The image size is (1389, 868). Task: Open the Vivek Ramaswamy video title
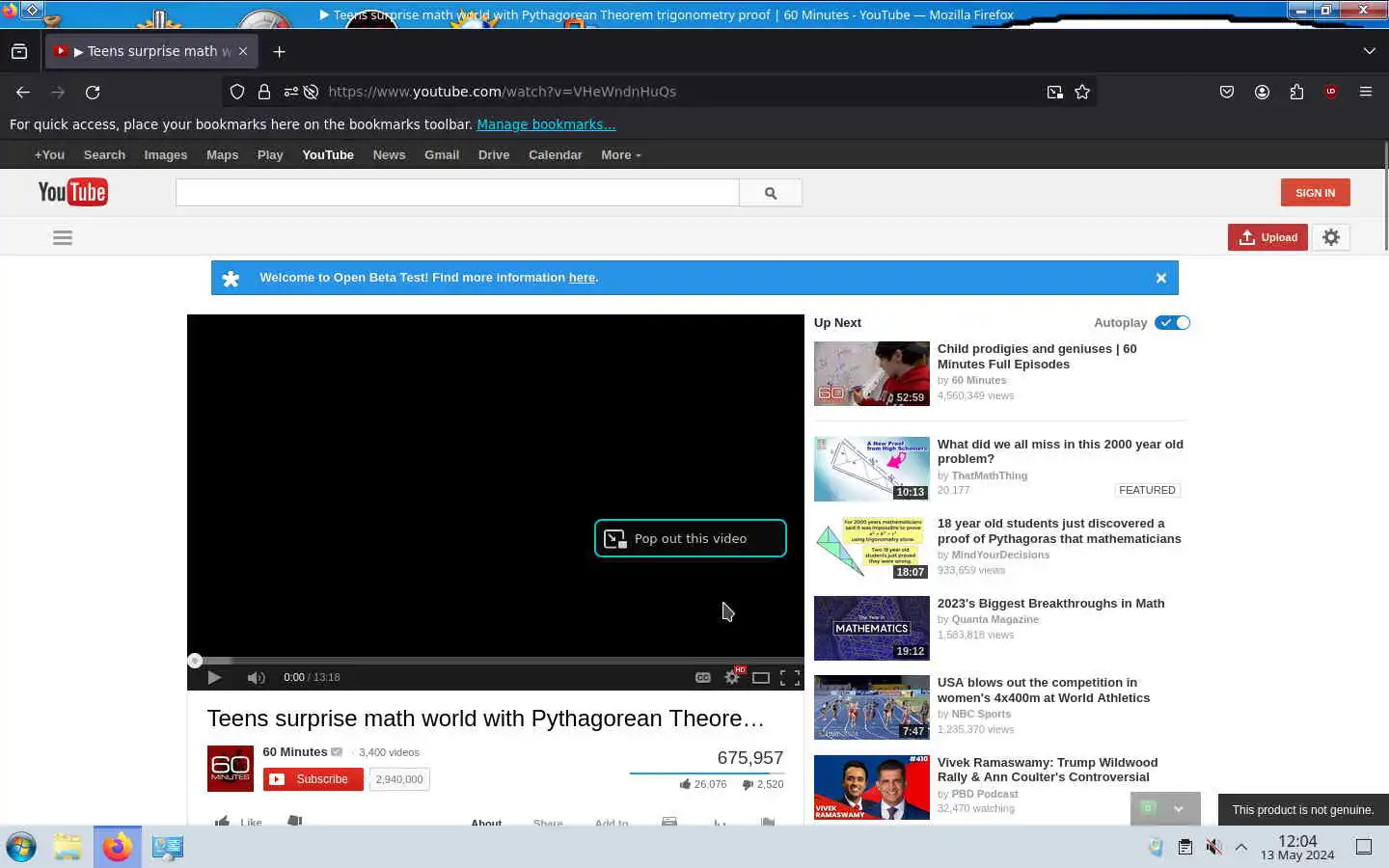coord(1048,770)
